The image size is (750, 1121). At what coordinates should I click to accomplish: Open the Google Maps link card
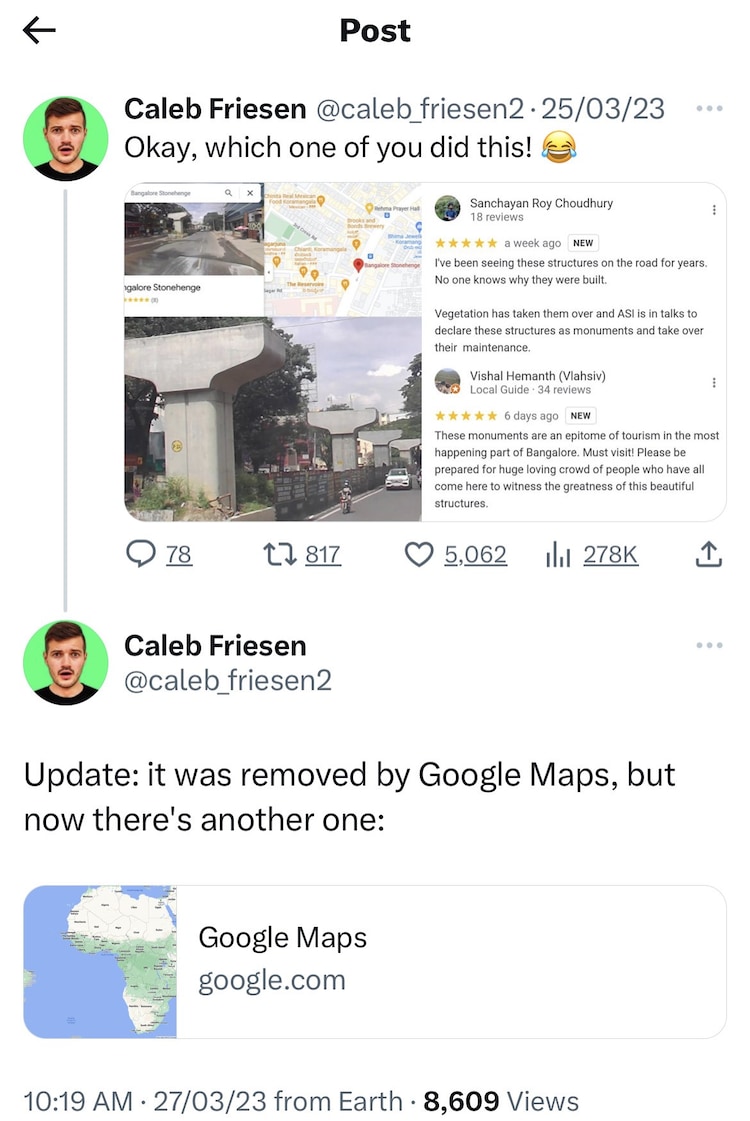click(450, 961)
